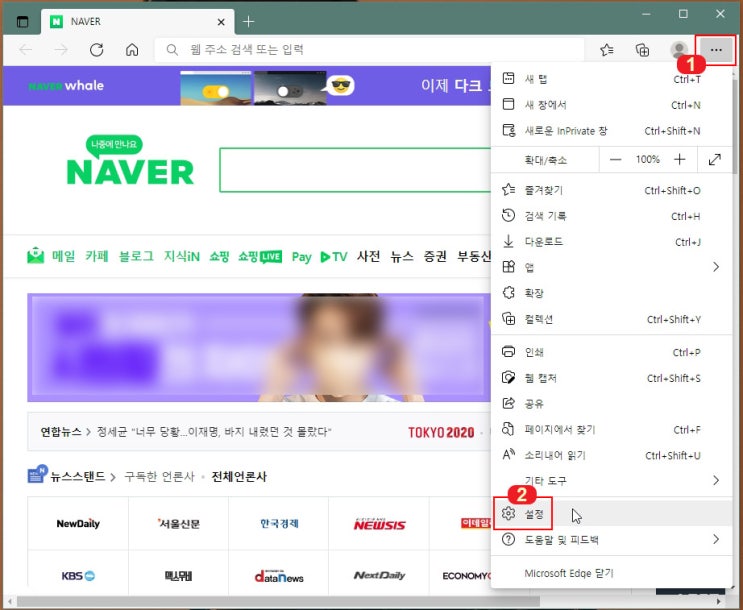Screen dimensions: 743x610
Task: Click the address bar input field
Action: pyautogui.click(x=370, y=50)
